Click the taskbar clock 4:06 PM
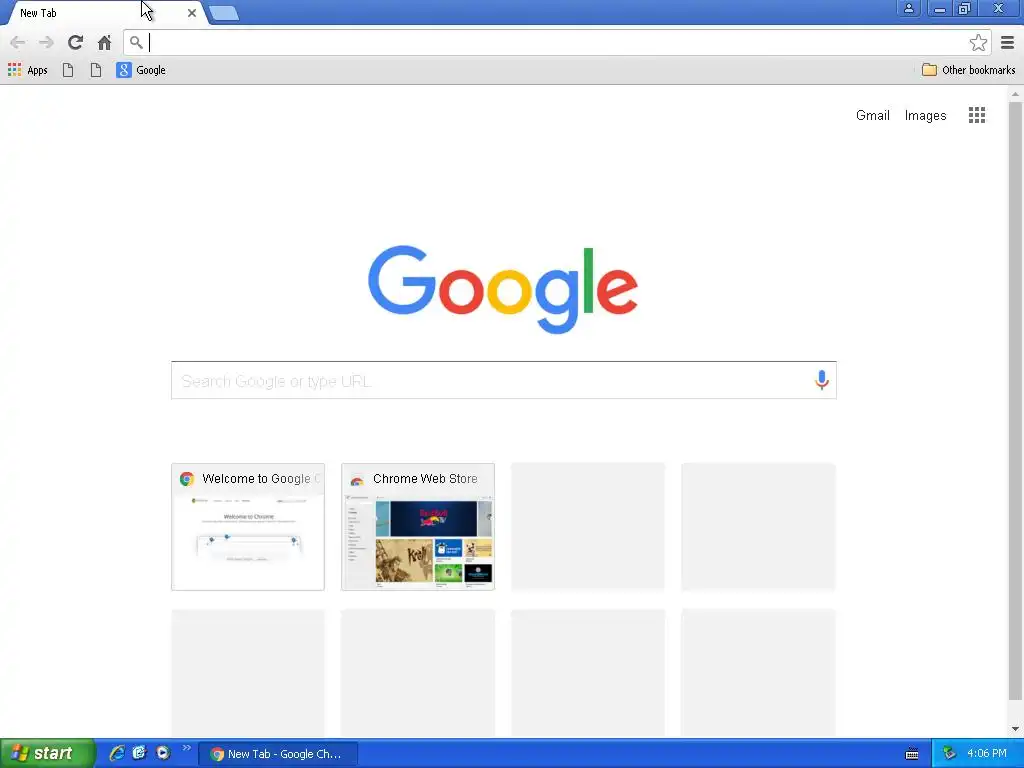1024x768 pixels. tap(987, 754)
